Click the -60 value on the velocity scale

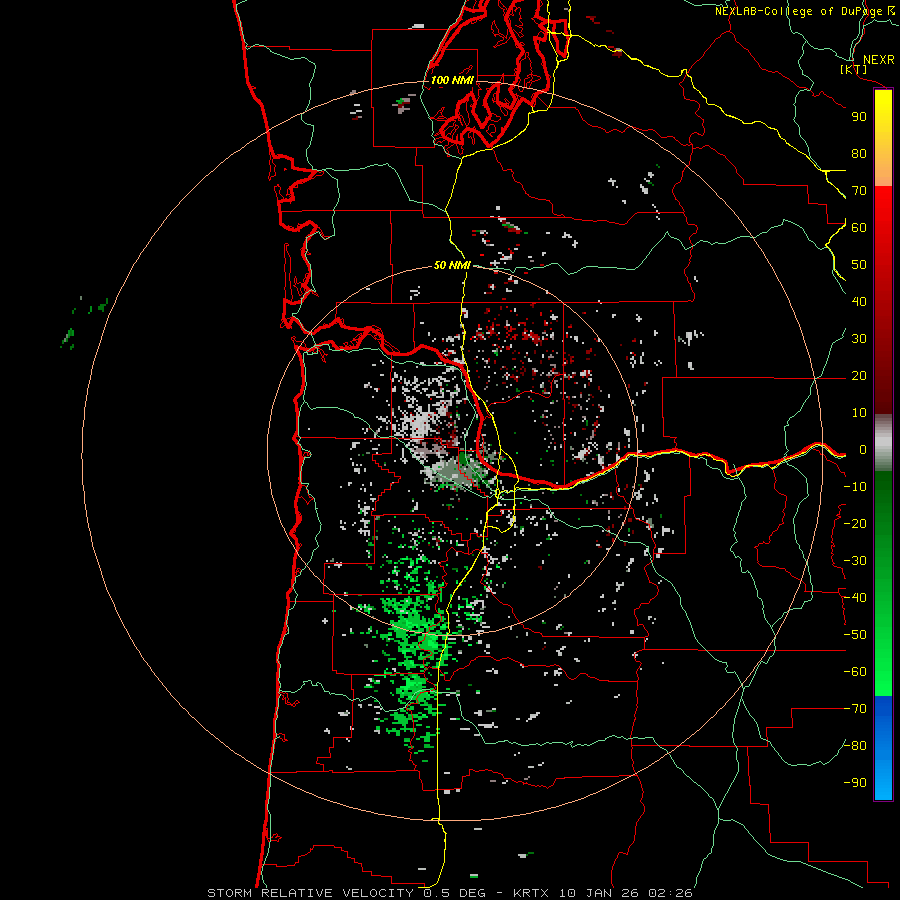(x=855, y=672)
